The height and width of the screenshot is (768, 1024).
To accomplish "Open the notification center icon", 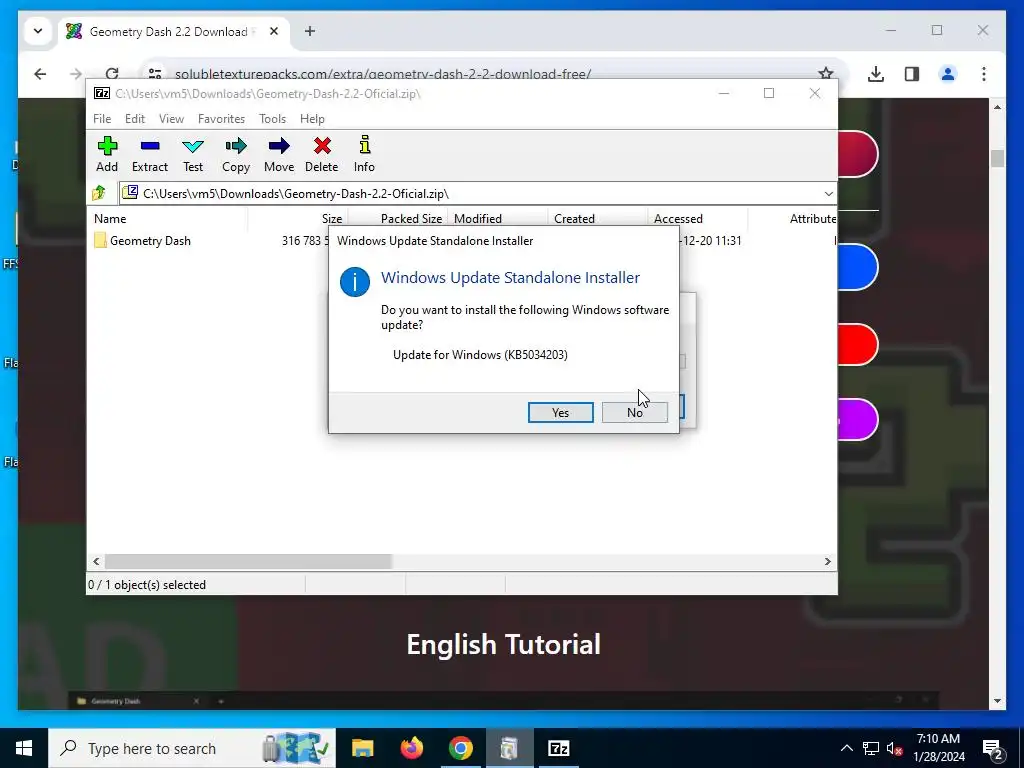I will [x=993, y=749].
